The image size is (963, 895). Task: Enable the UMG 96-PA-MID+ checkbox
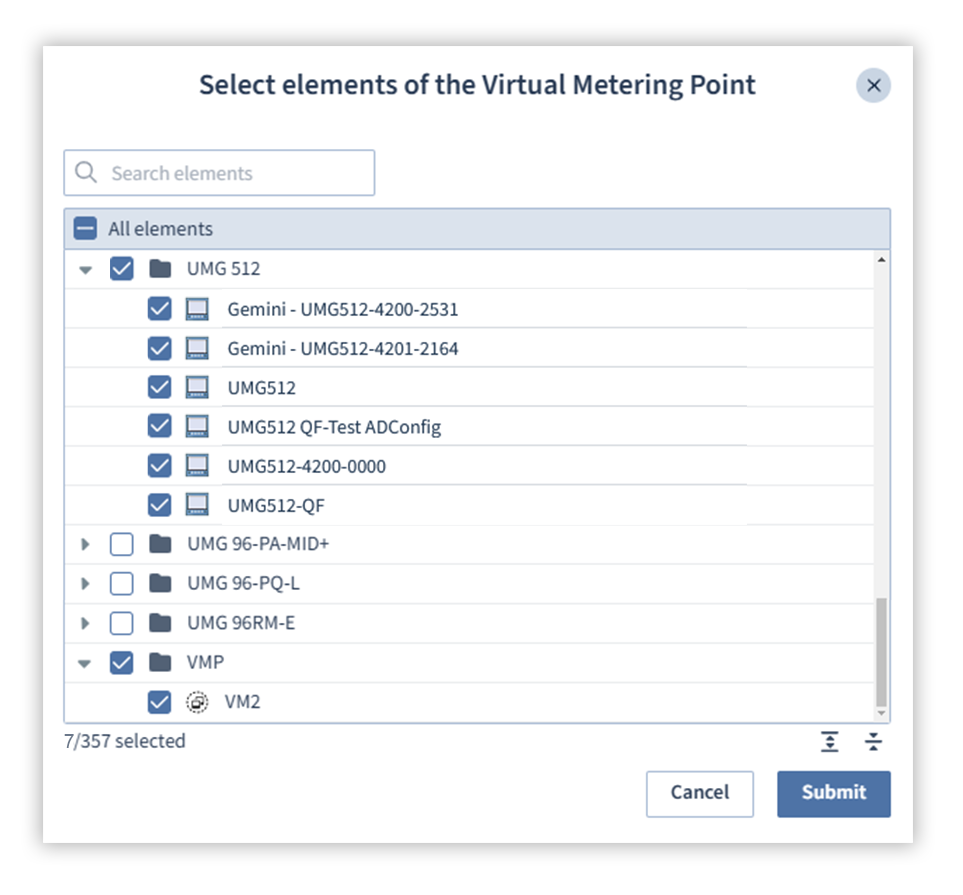[x=121, y=545]
